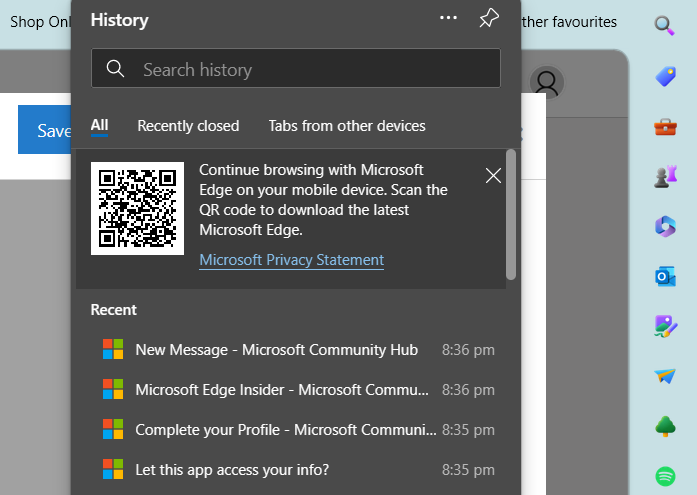697x495 pixels.
Task: Select the All history tab
Action: coord(100,126)
